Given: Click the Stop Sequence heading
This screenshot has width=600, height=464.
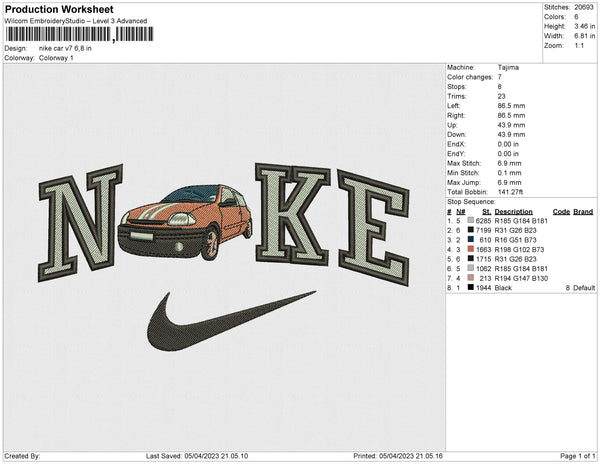Looking at the screenshot, I should [x=471, y=202].
